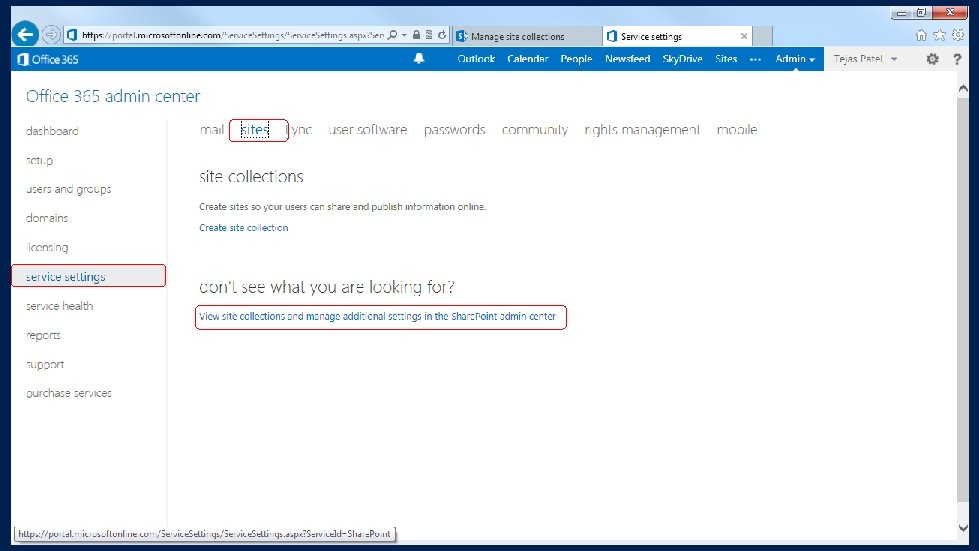Image resolution: width=979 pixels, height=551 pixels.
Task: Open the Tejas Patel user menu
Action: (x=865, y=59)
